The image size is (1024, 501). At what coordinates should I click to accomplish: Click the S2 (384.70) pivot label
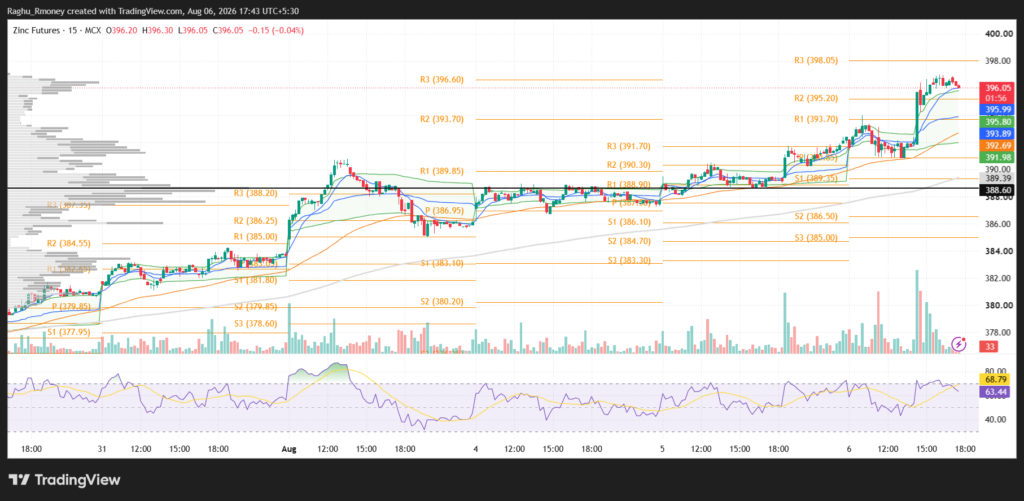[x=629, y=242]
